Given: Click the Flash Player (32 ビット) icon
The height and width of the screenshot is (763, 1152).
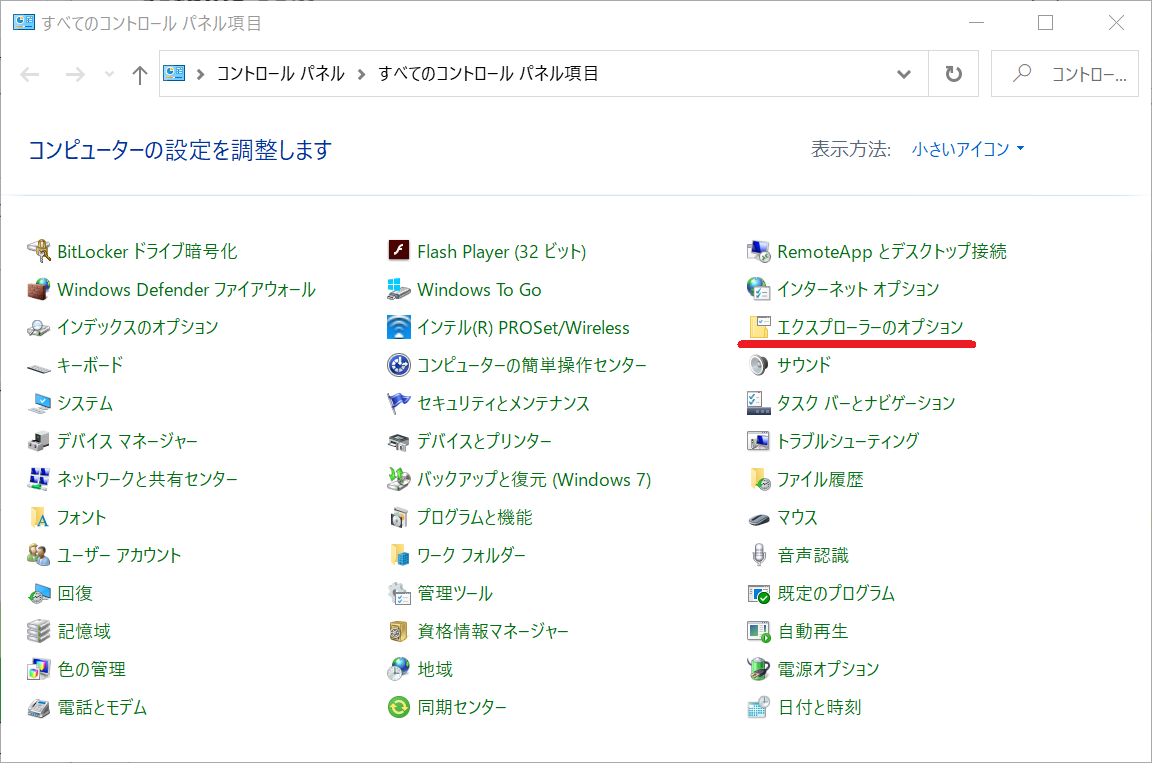Looking at the screenshot, I should 399,251.
